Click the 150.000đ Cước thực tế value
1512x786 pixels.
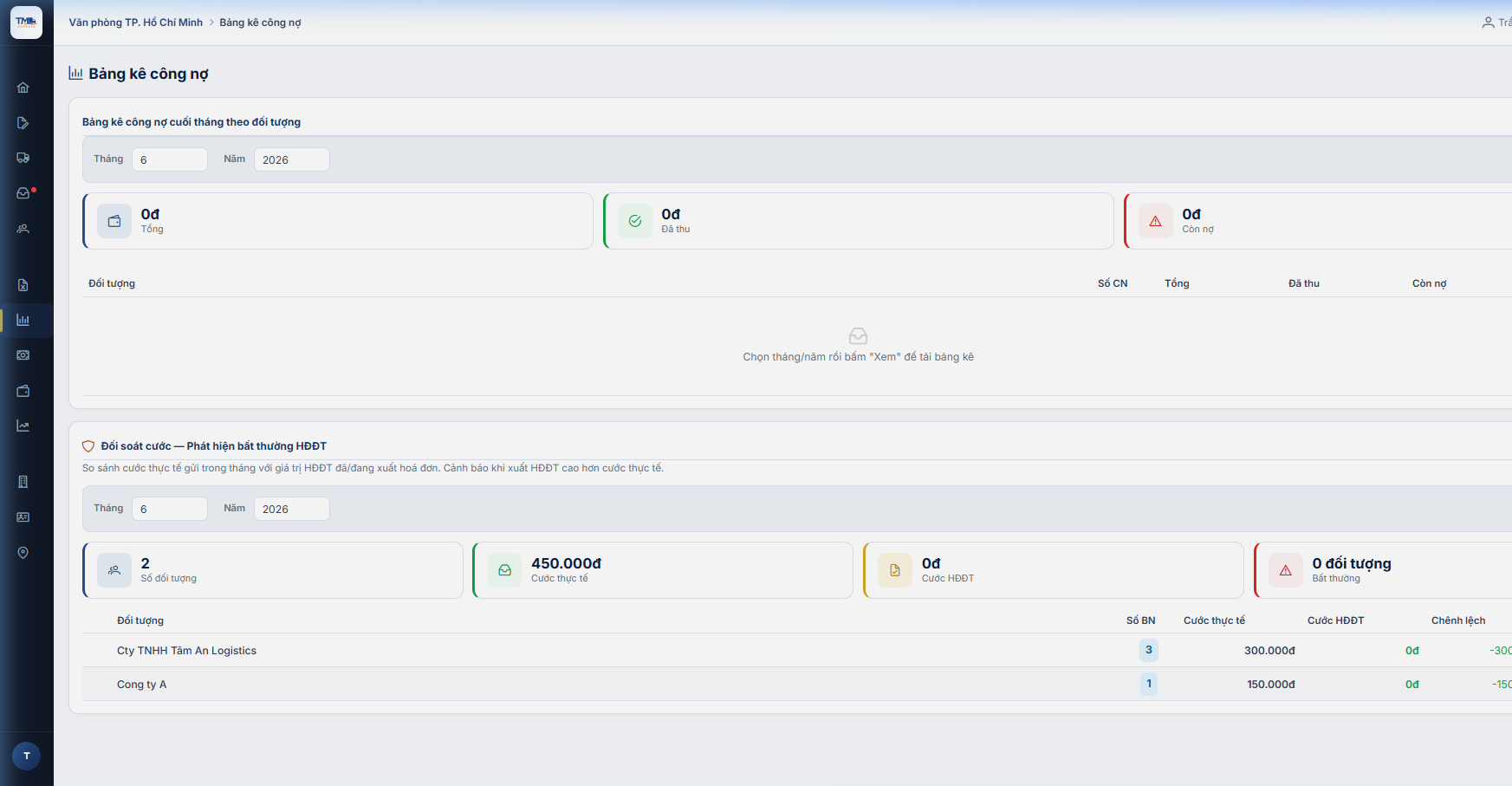click(1271, 685)
